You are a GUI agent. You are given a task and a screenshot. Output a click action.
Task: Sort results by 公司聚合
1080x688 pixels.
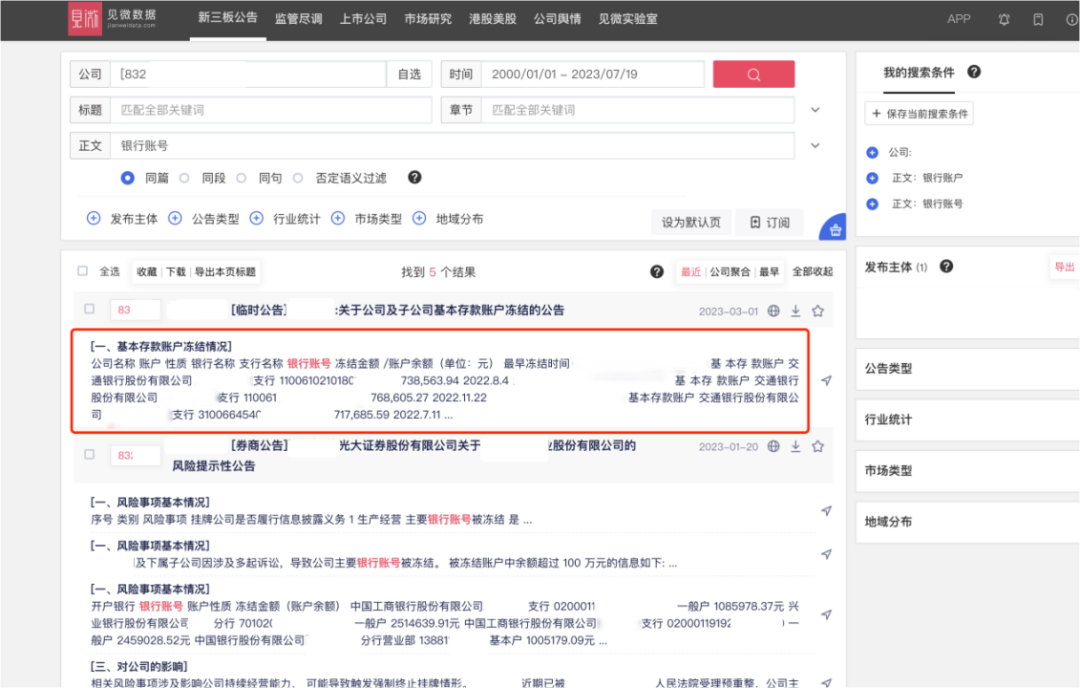click(729, 271)
